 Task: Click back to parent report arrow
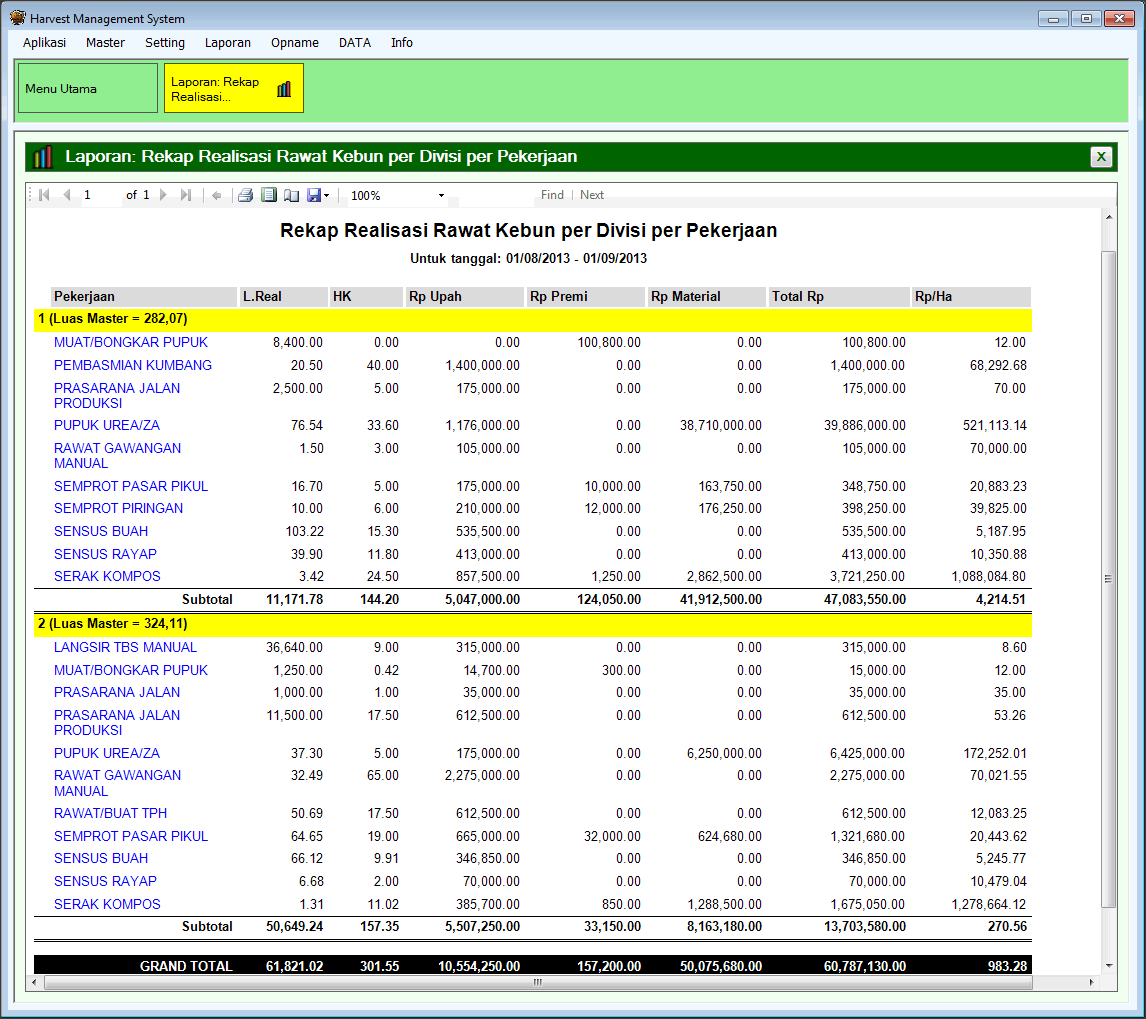216,195
